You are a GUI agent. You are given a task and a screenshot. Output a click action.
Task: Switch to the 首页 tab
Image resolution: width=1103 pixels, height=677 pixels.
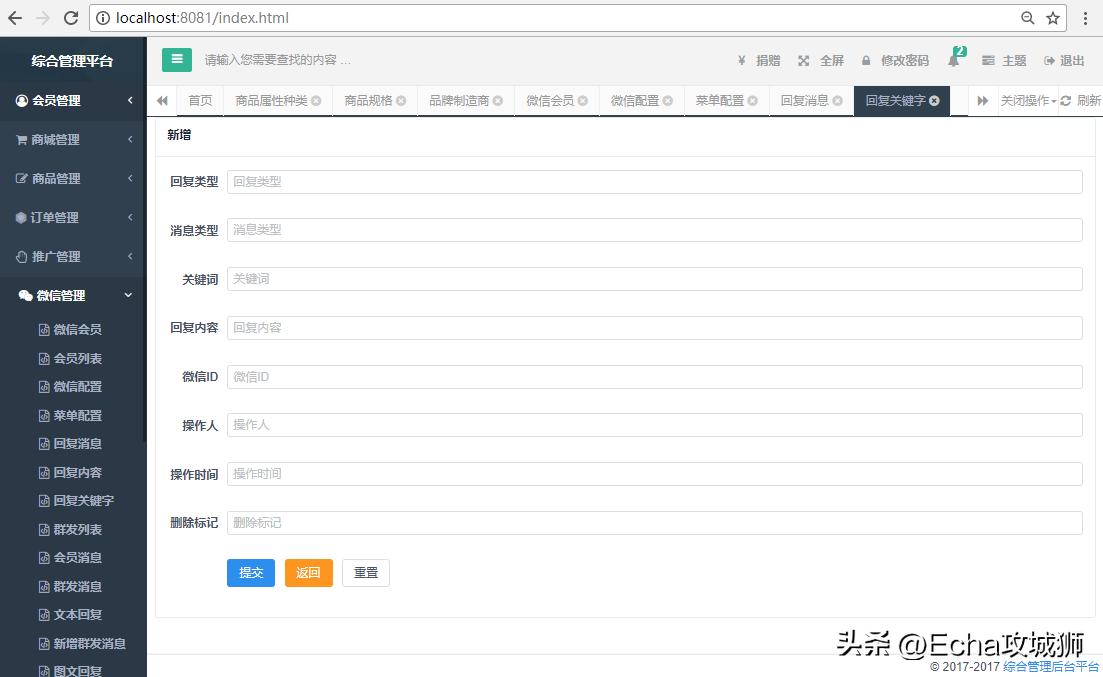pos(199,100)
